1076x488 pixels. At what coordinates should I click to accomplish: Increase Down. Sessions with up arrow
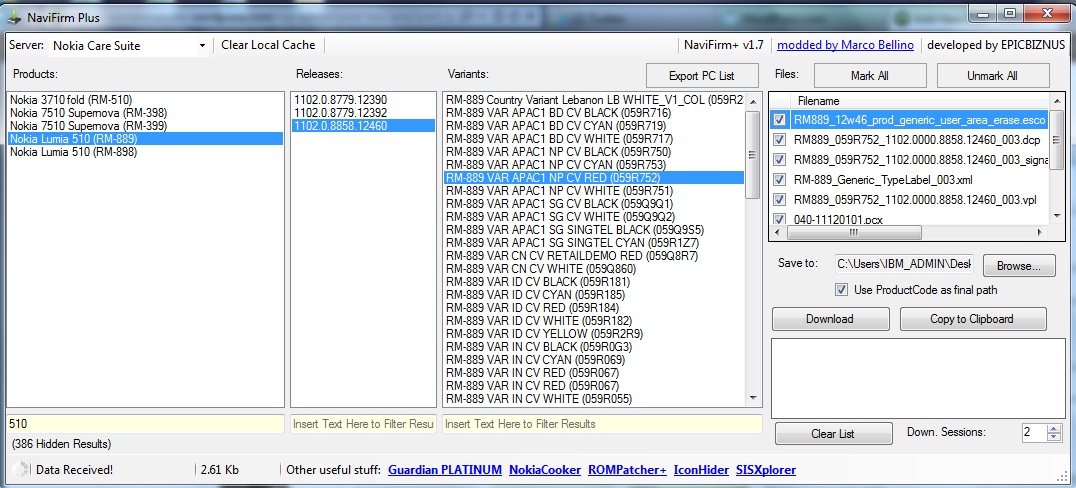1053,428
